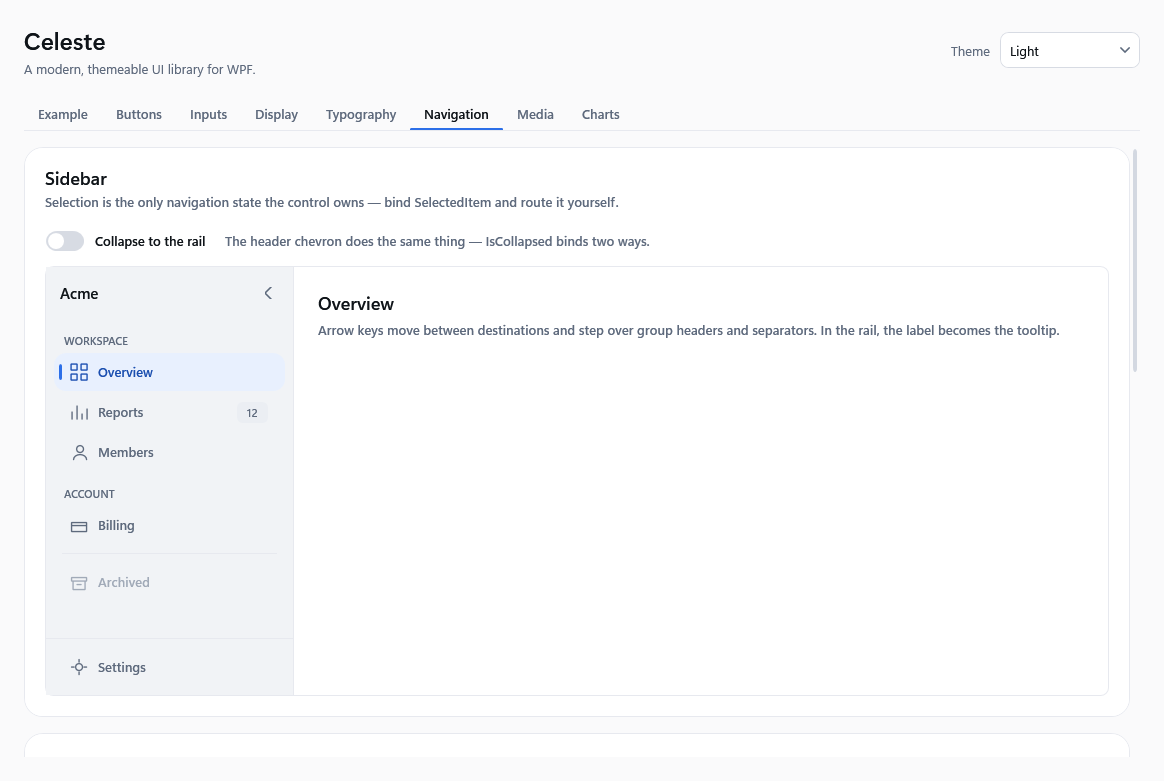
Task: Click the Archived box icon
Action: click(79, 583)
